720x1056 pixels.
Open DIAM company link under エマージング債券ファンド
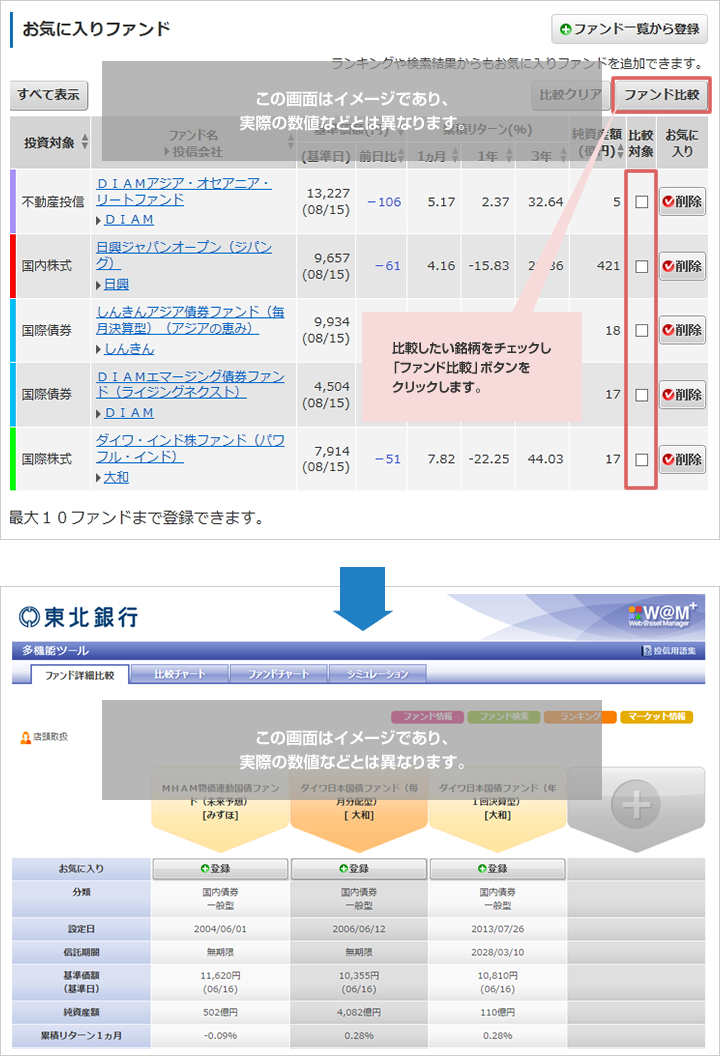pyautogui.click(x=129, y=413)
